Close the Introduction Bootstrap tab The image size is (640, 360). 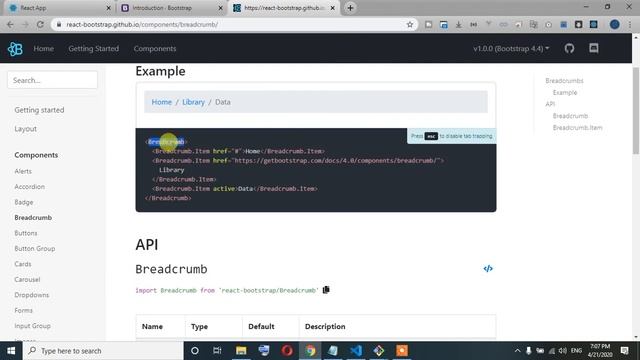220,8
